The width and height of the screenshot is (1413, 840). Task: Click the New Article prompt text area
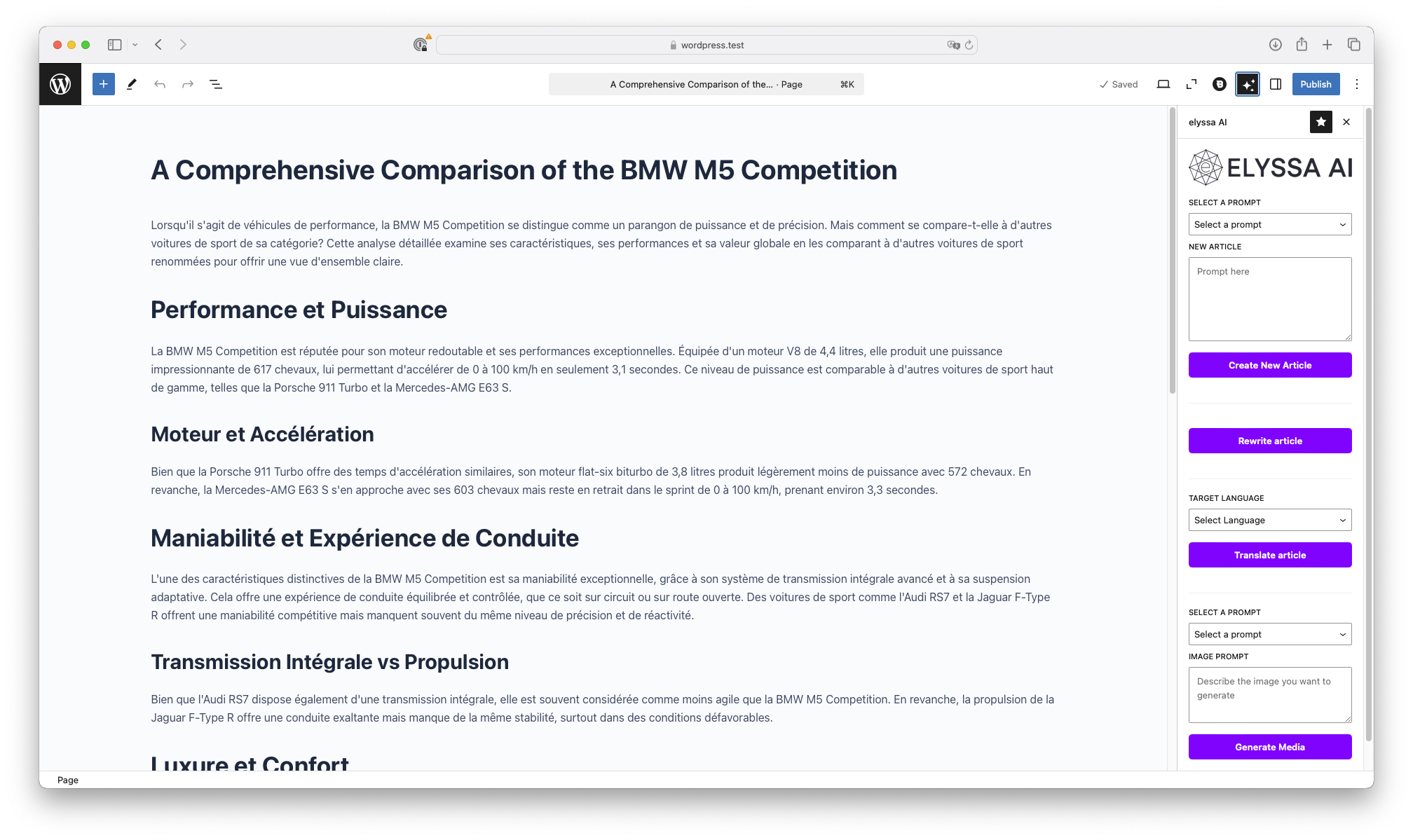click(x=1270, y=299)
